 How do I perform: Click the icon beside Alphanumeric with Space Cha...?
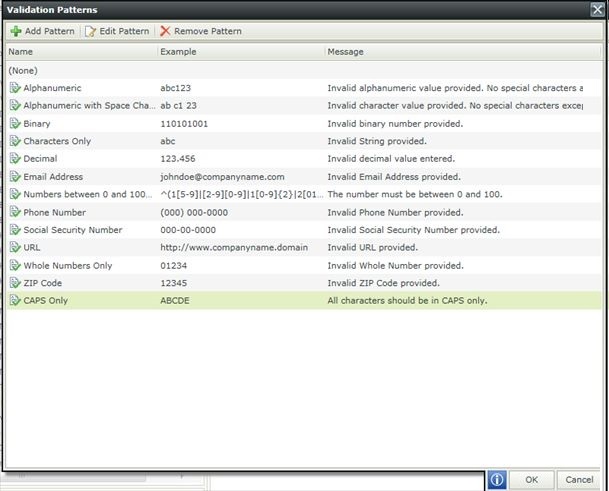15,105
